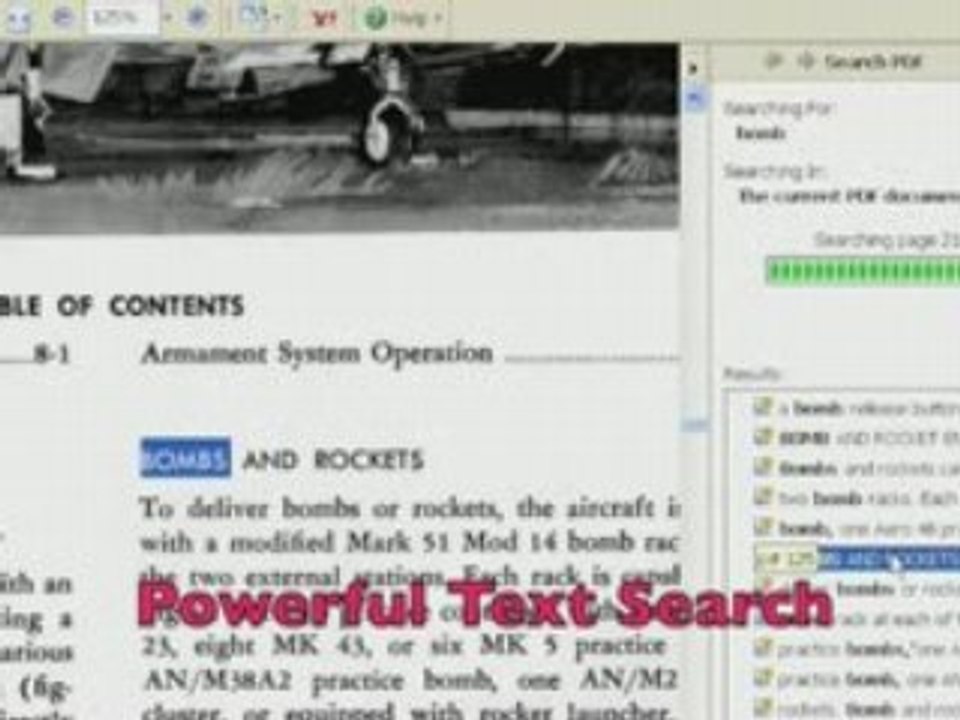Click the zoom out minus button
The width and height of the screenshot is (960, 720).
(63, 18)
